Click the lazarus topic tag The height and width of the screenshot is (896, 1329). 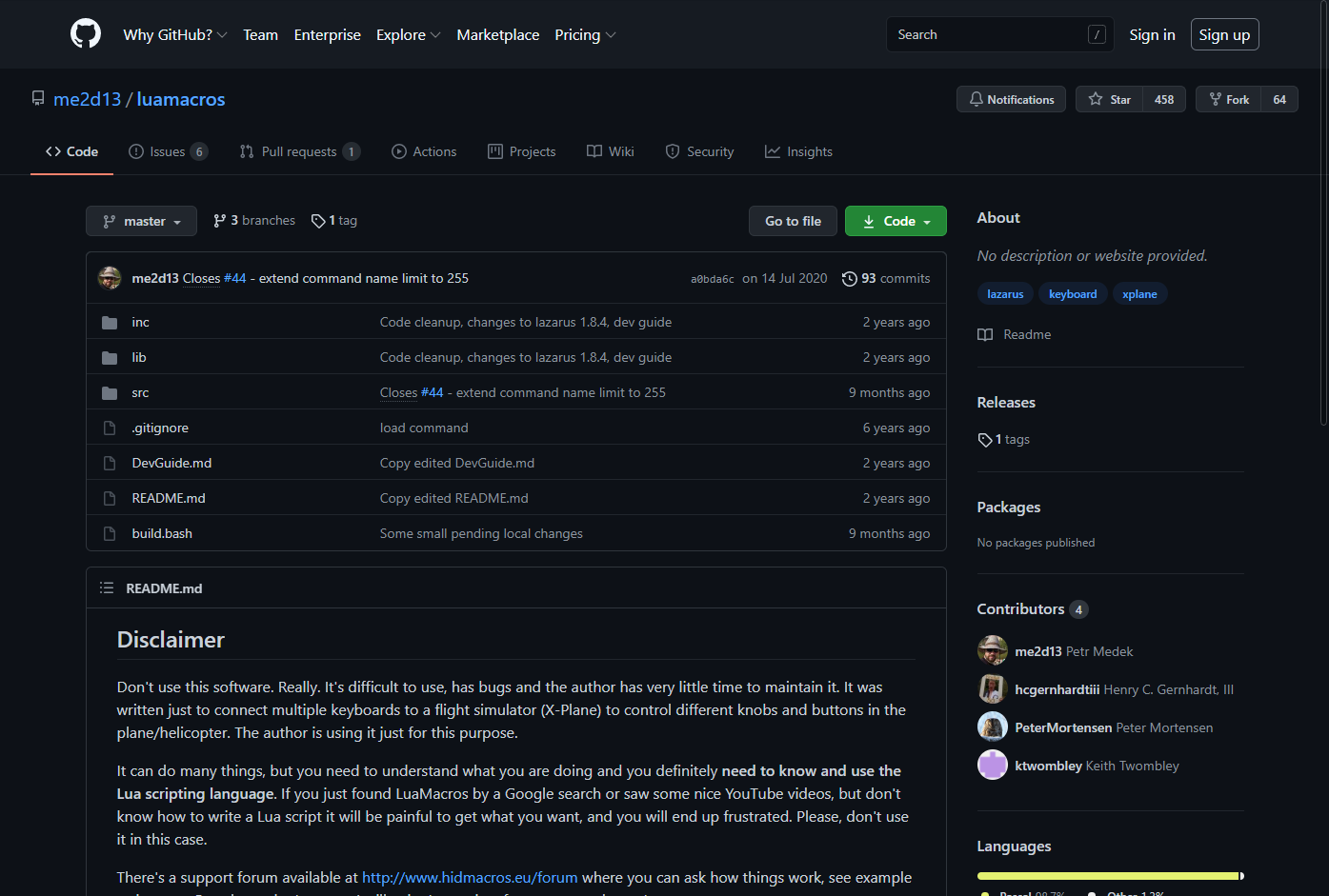[1005, 294]
